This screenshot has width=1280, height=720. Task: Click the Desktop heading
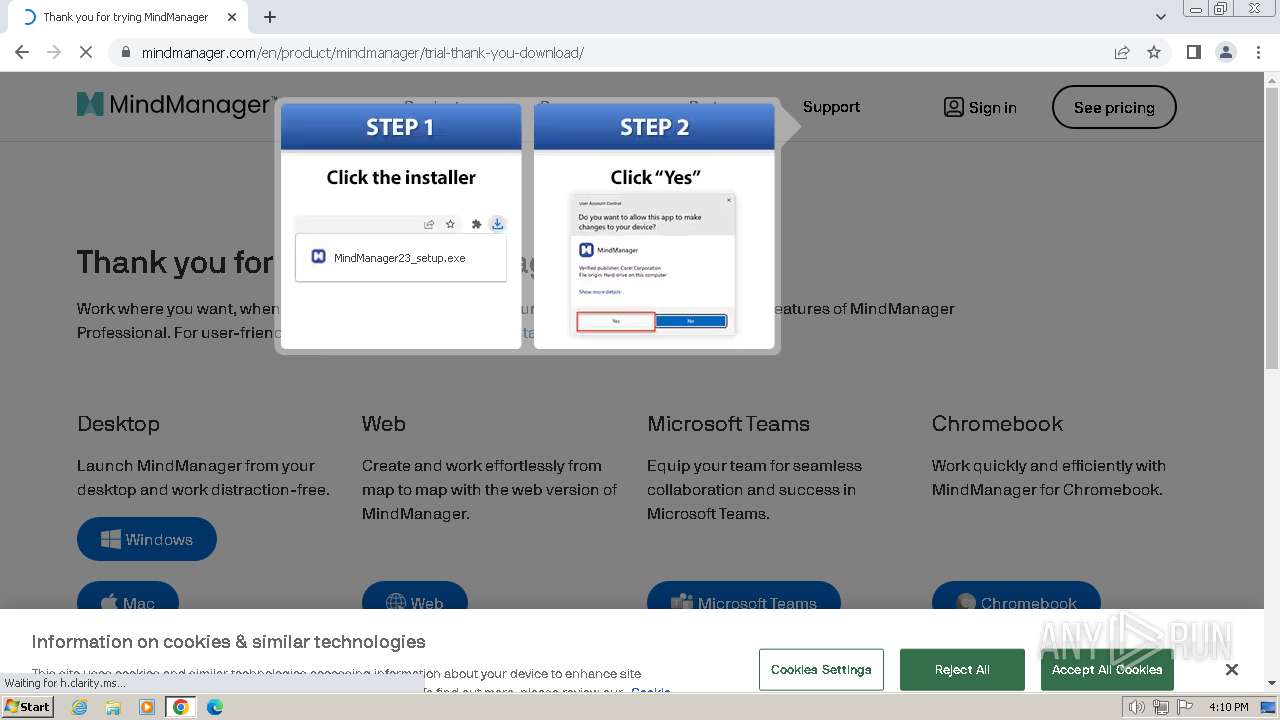[118, 423]
